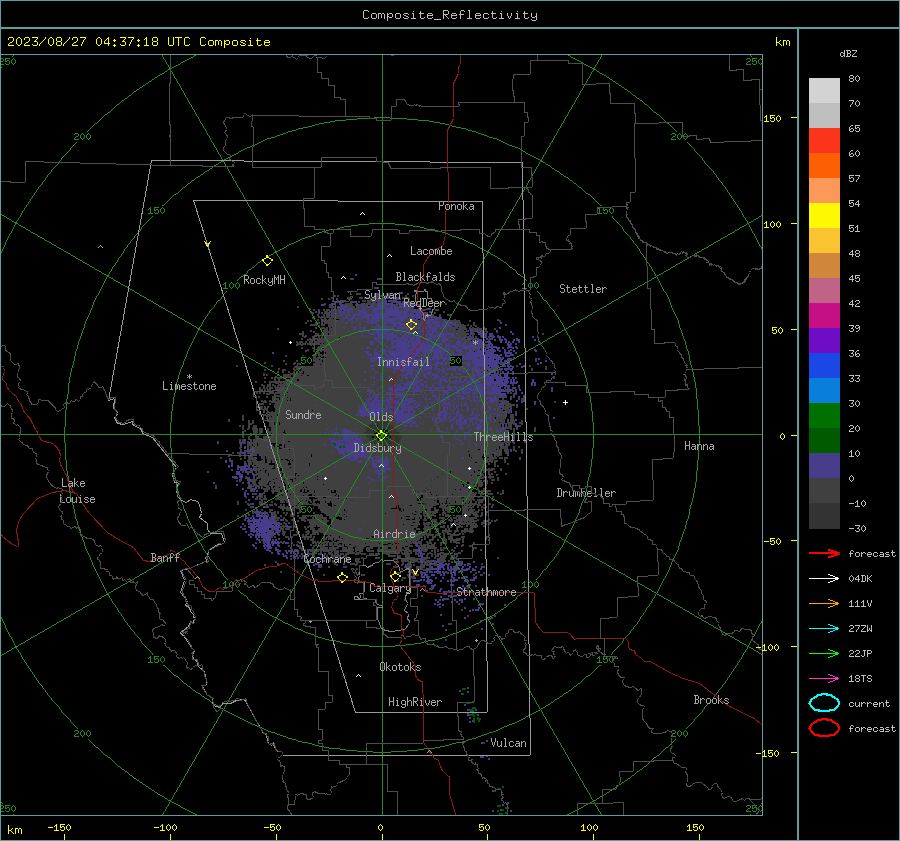Click the radar site diamond above Didsbury
Screen dimensions: 900x841
pyautogui.click(x=381, y=436)
